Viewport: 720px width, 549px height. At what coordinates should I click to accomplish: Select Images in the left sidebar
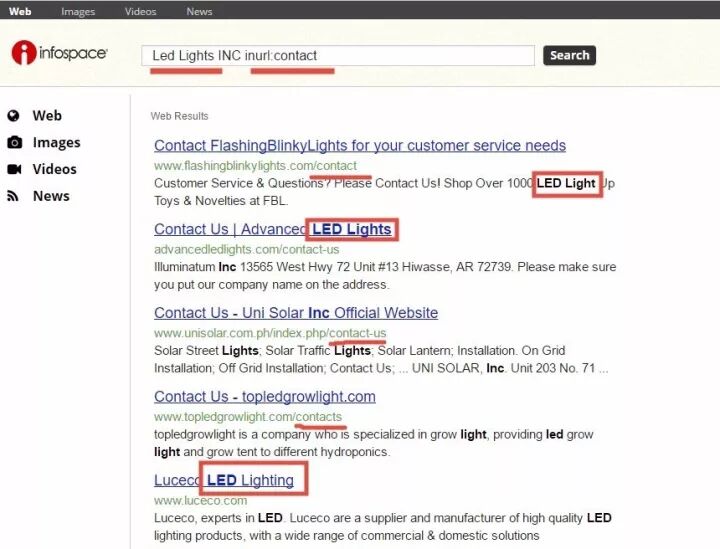click(56, 143)
